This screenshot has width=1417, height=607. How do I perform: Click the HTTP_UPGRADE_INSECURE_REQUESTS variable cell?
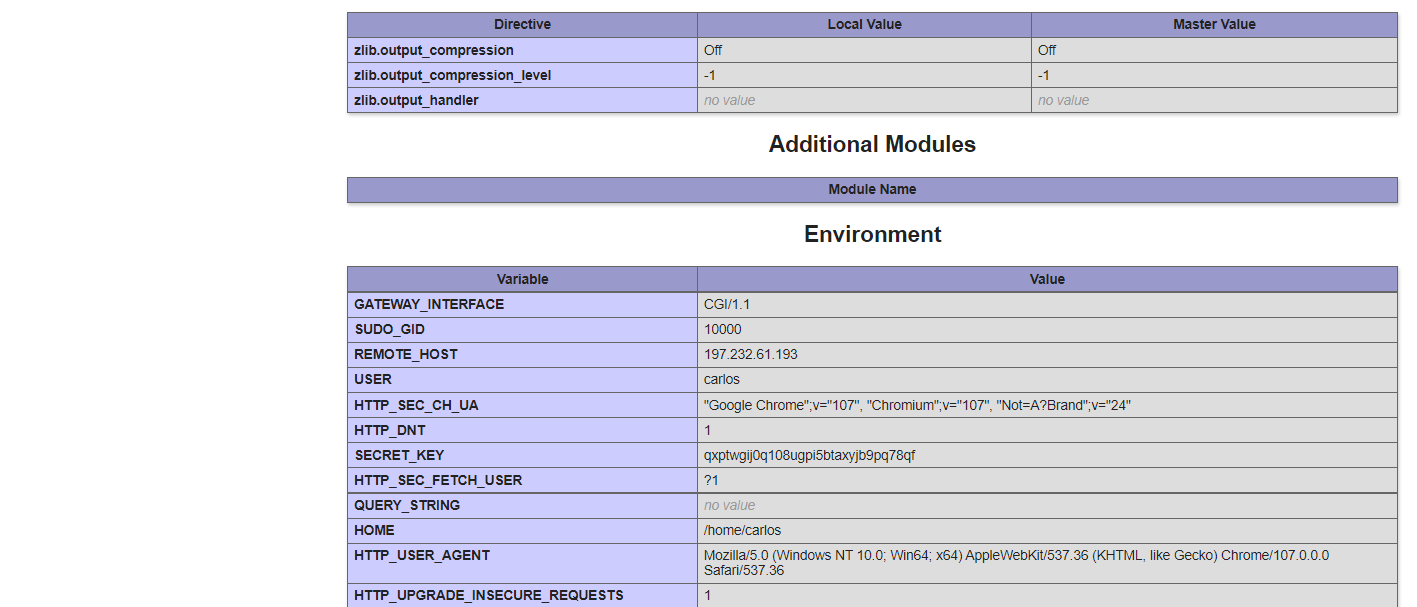(488, 595)
